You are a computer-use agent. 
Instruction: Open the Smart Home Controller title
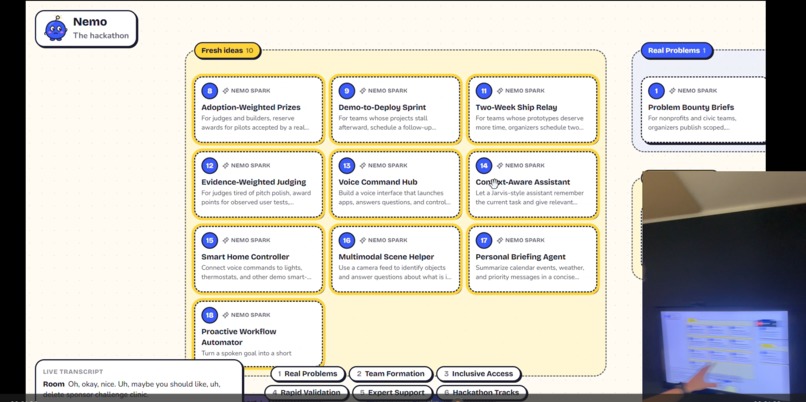pyautogui.click(x=245, y=257)
